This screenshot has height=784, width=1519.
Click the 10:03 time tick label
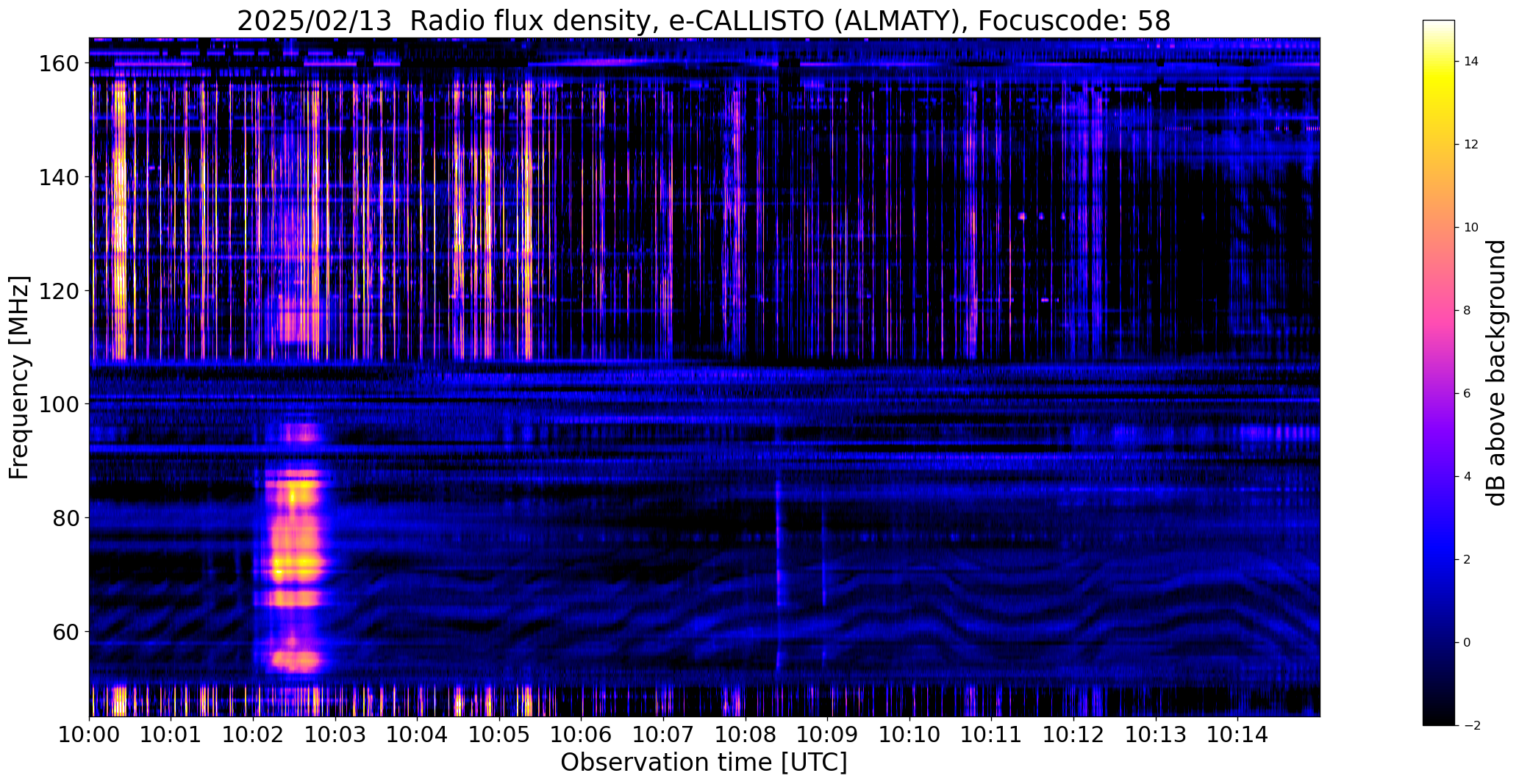tap(335, 734)
